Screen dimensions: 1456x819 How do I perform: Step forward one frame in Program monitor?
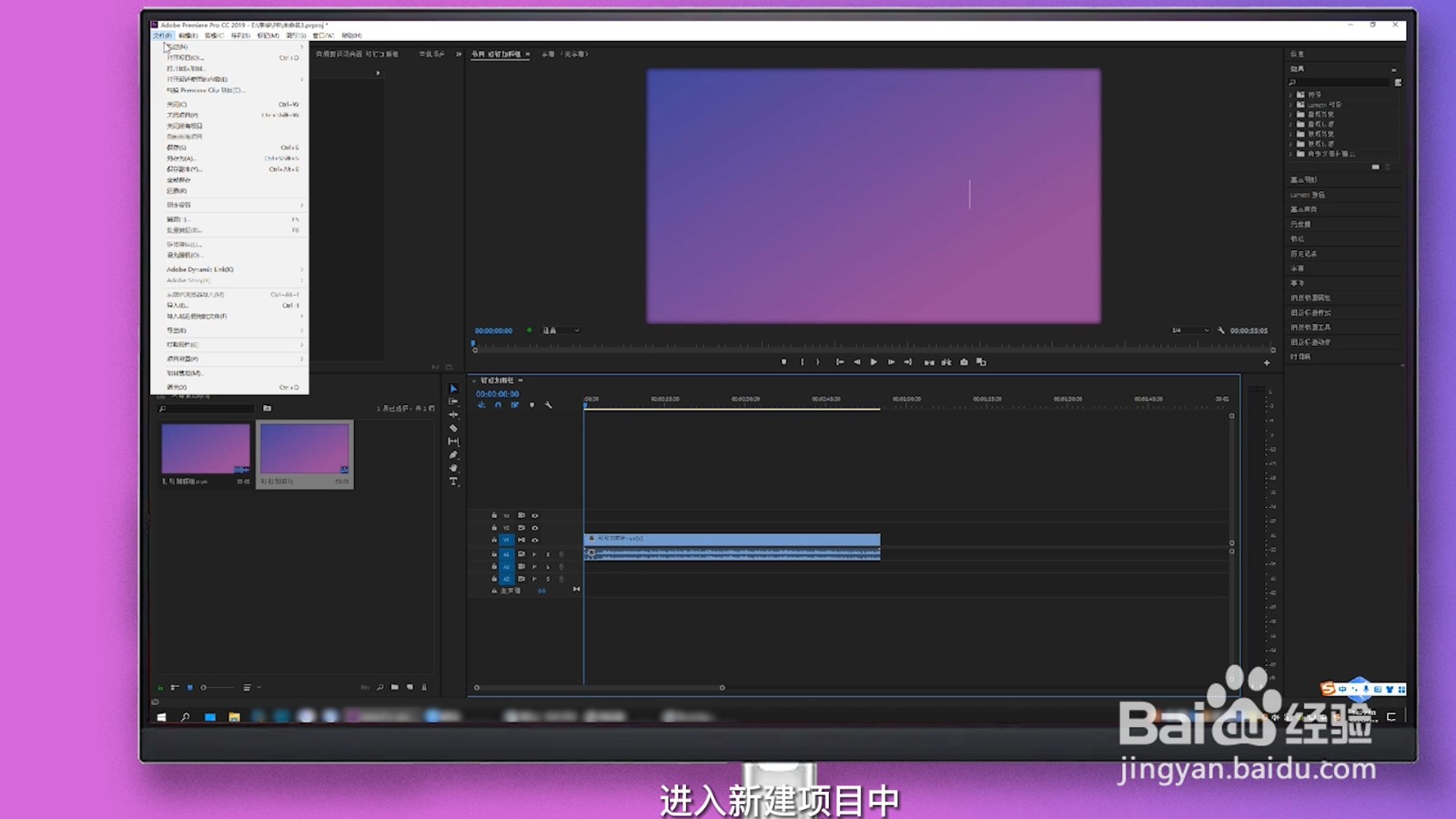tap(891, 362)
